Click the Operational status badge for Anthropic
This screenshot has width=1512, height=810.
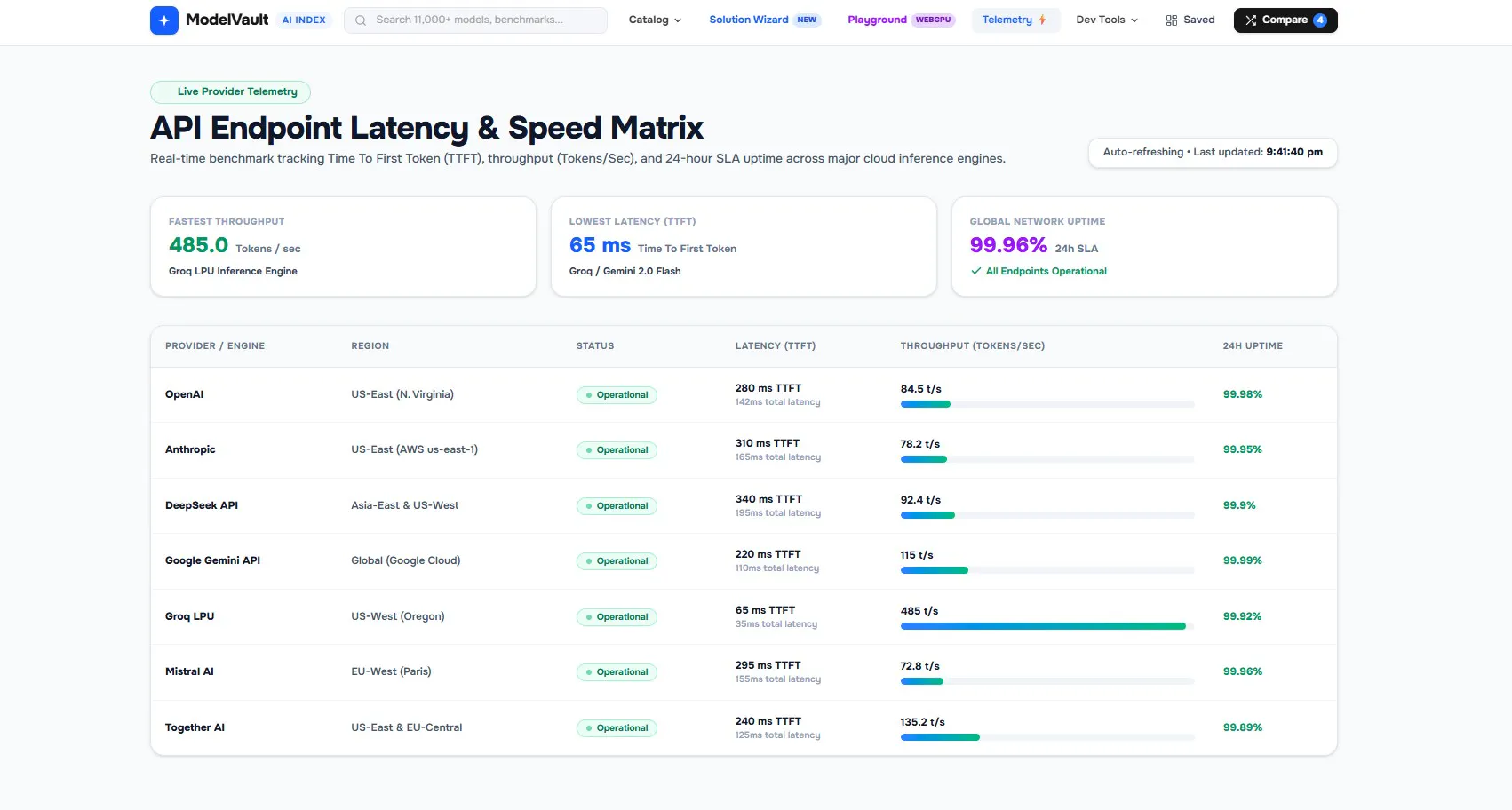(617, 450)
